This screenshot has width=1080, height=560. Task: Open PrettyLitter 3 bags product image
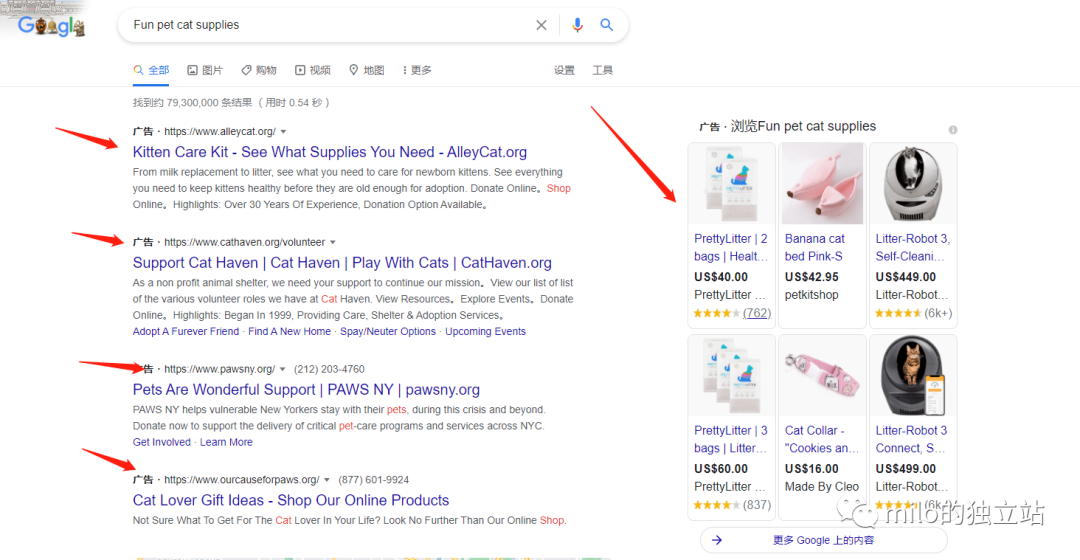[731, 376]
